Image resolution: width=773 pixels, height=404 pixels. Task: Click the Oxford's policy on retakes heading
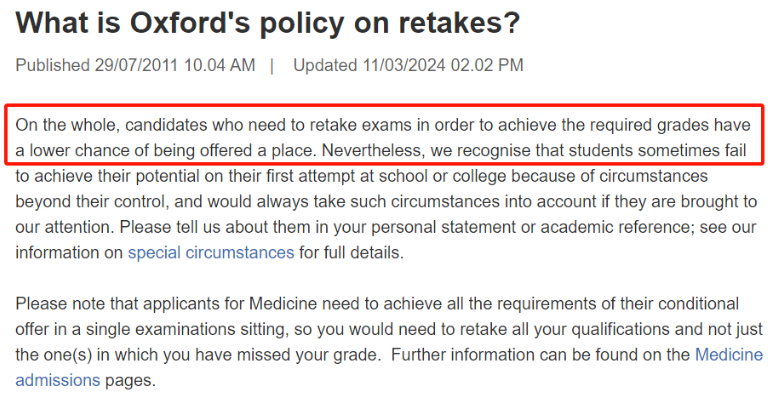[268, 23]
